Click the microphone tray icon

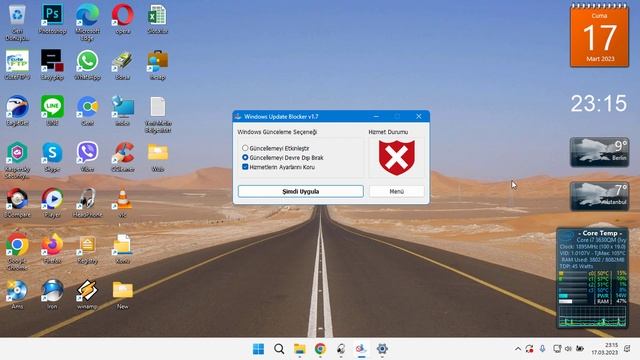coord(542,349)
